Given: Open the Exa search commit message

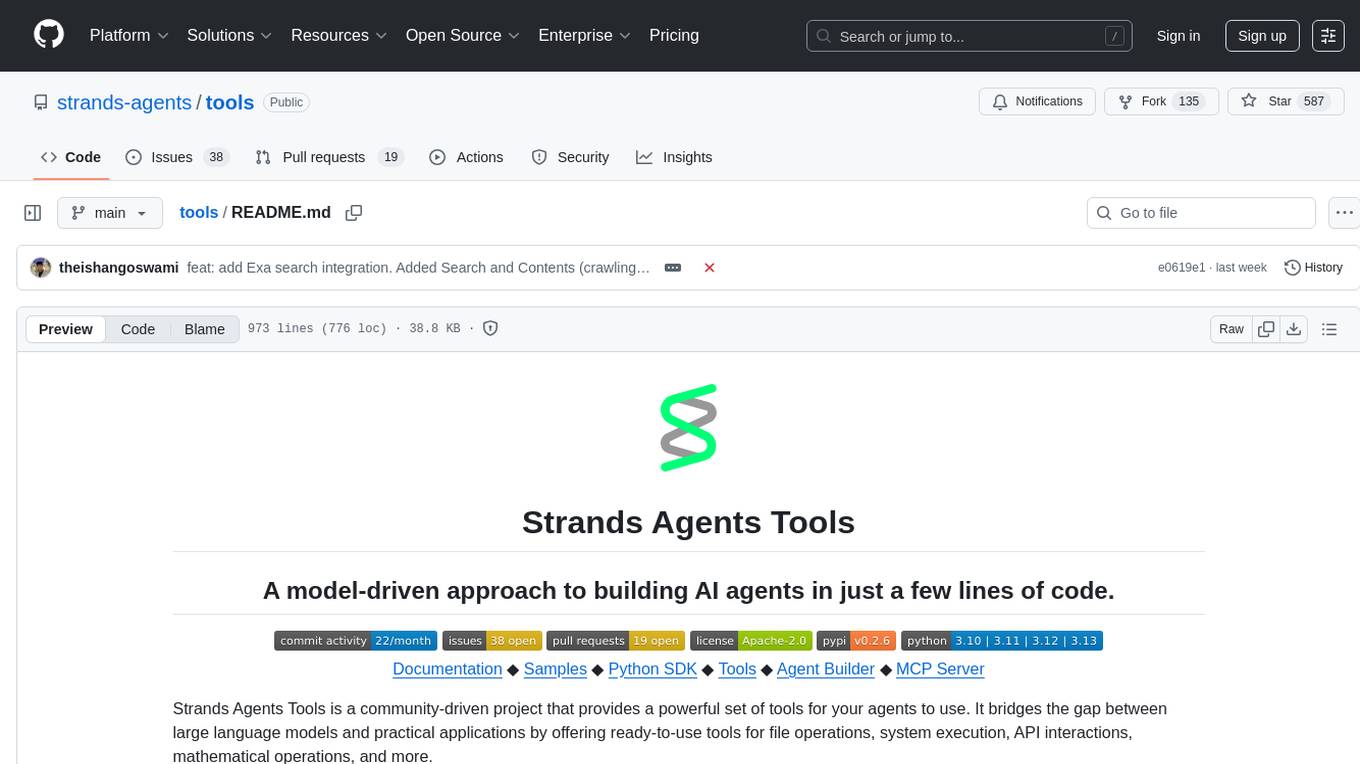Looking at the screenshot, I should tap(419, 268).
